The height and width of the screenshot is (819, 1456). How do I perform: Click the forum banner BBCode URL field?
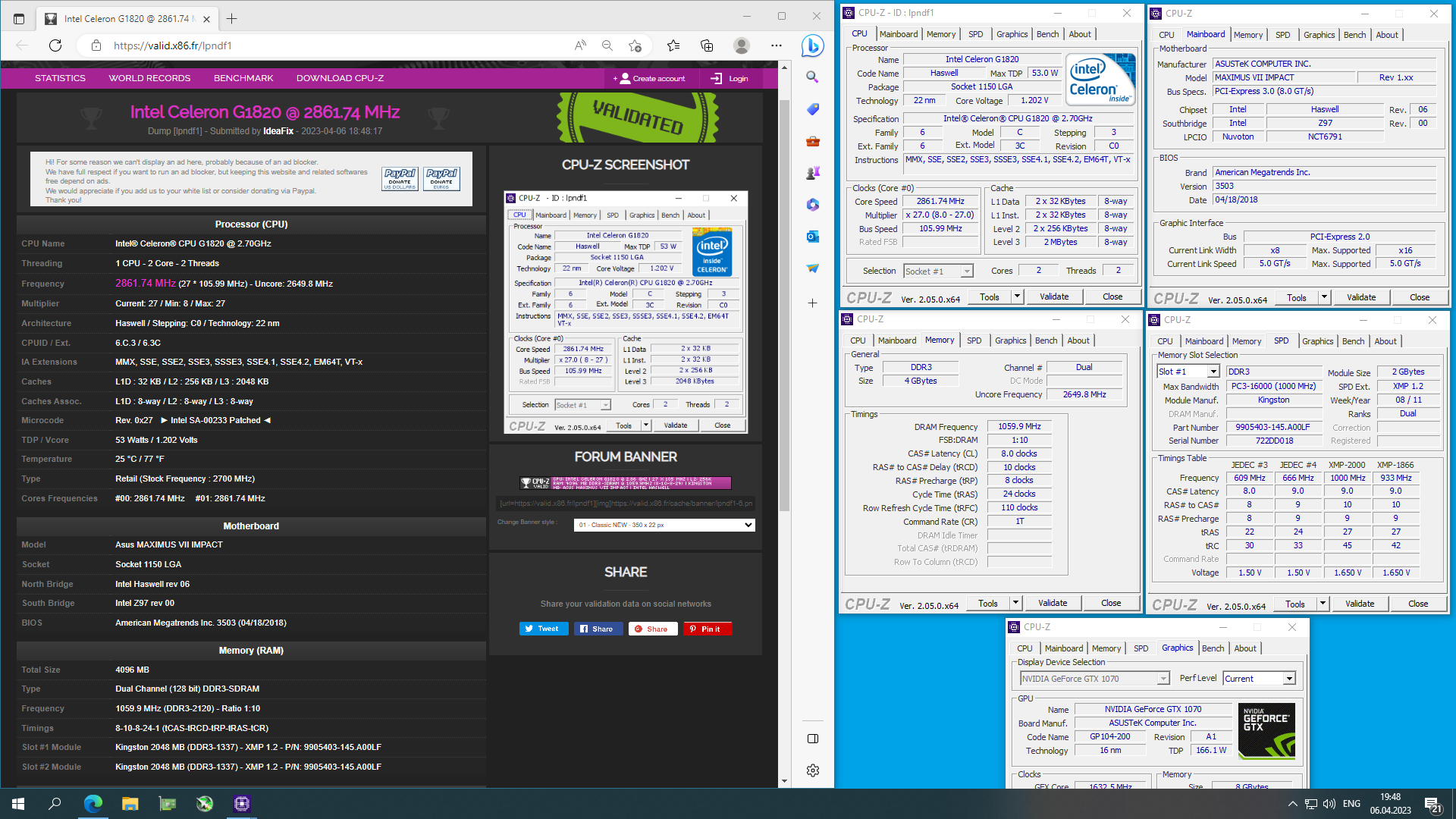(x=626, y=503)
